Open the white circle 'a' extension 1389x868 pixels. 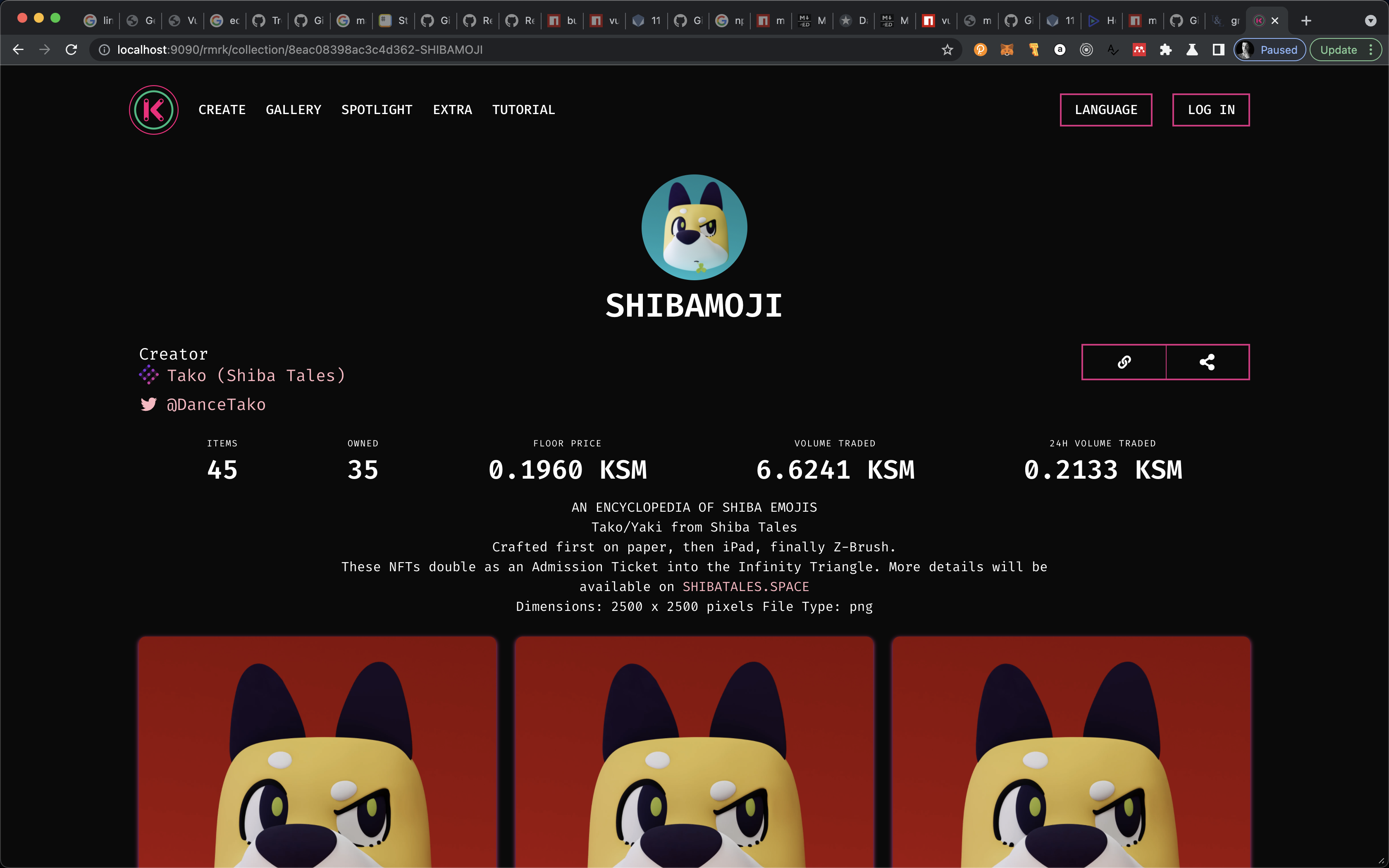pyautogui.click(x=1060, y=50)
